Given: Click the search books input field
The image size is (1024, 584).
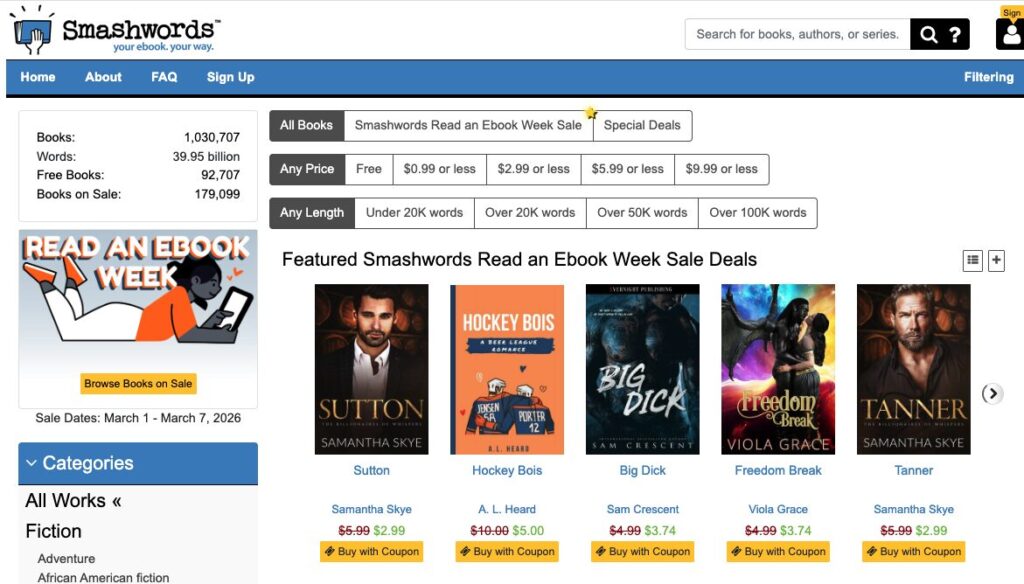Looking at the screenshot, I should [797, 34].
